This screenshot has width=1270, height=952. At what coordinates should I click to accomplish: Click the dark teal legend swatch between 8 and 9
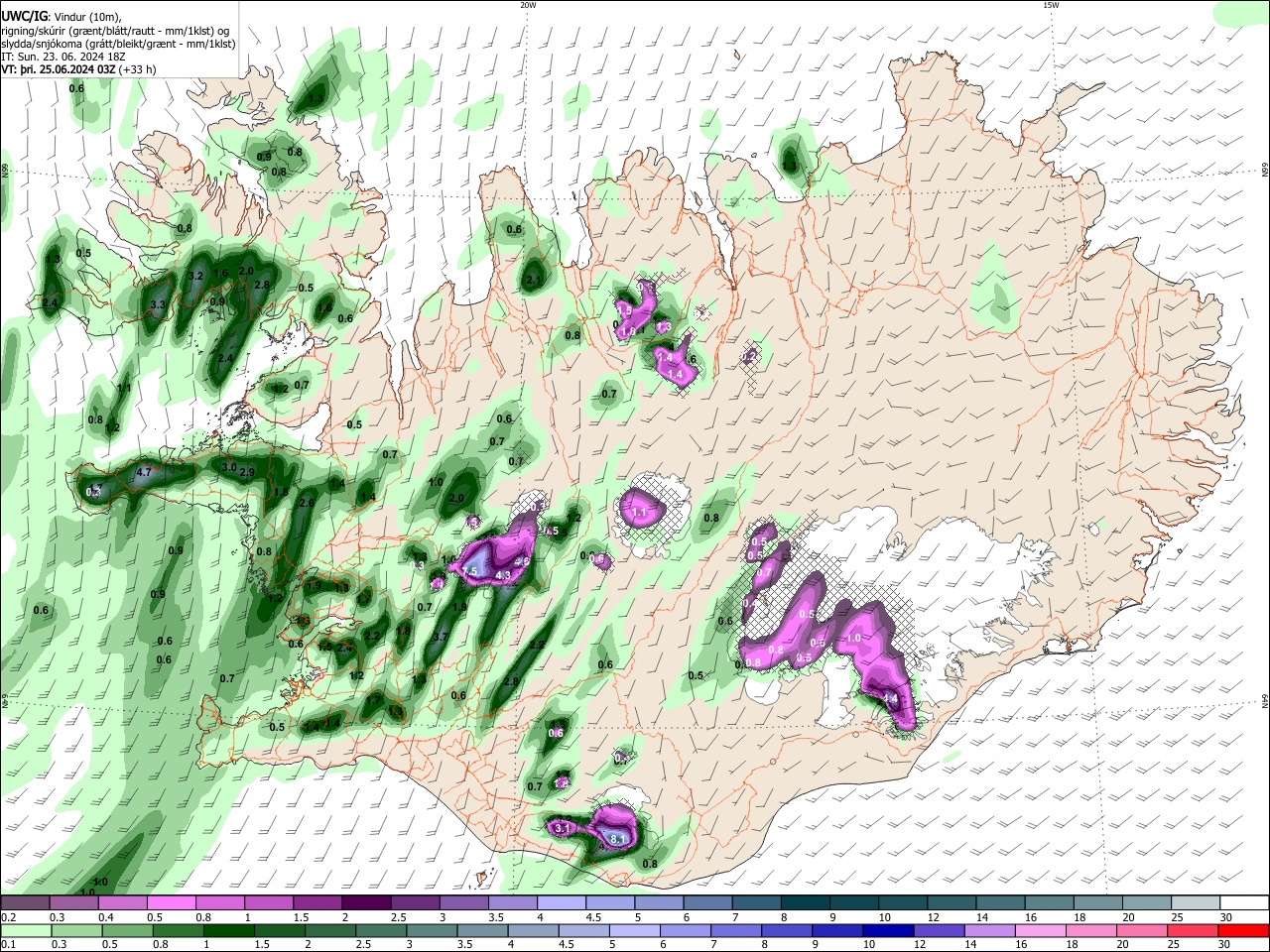pyautogui.click(x=806, y=902)
